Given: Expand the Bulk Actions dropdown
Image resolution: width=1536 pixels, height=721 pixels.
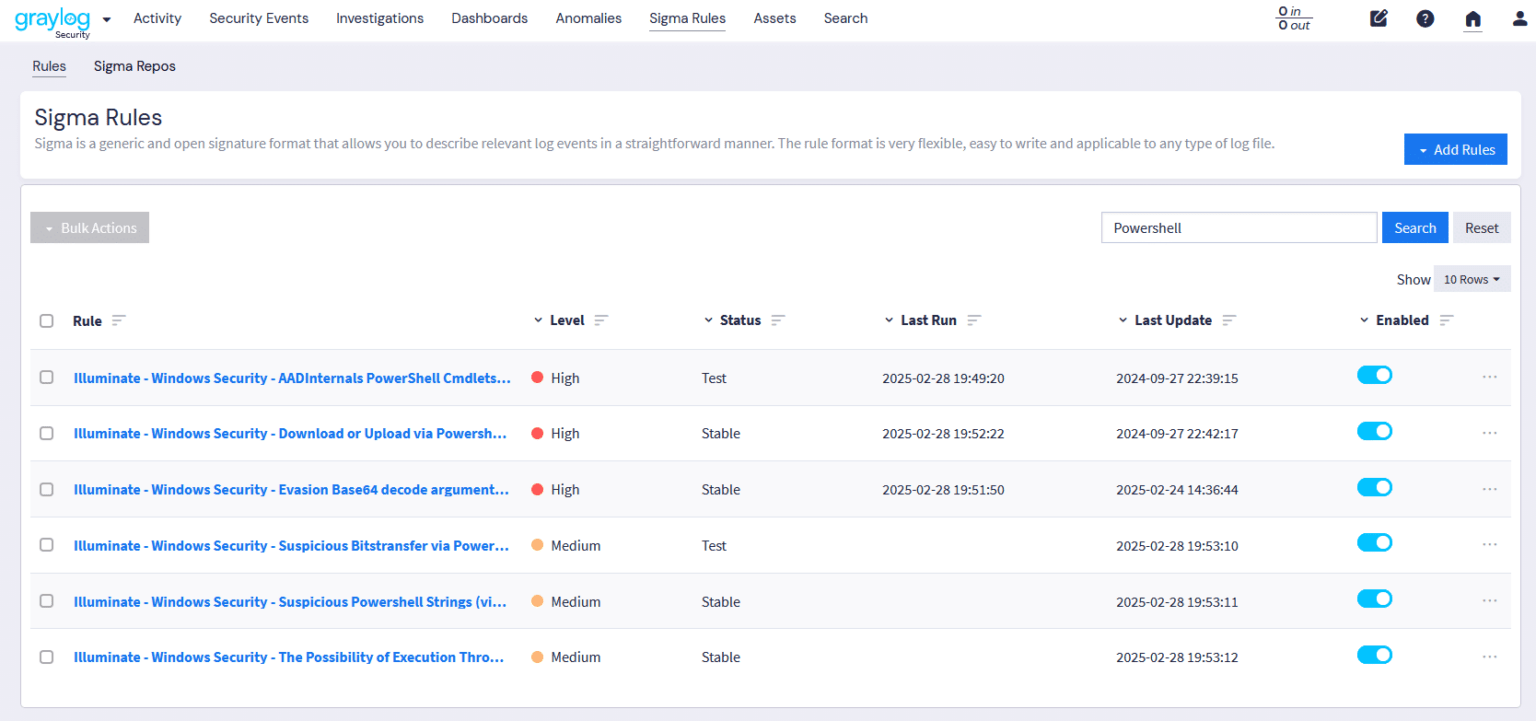Looking at the screenshot, I should point(90,228).
